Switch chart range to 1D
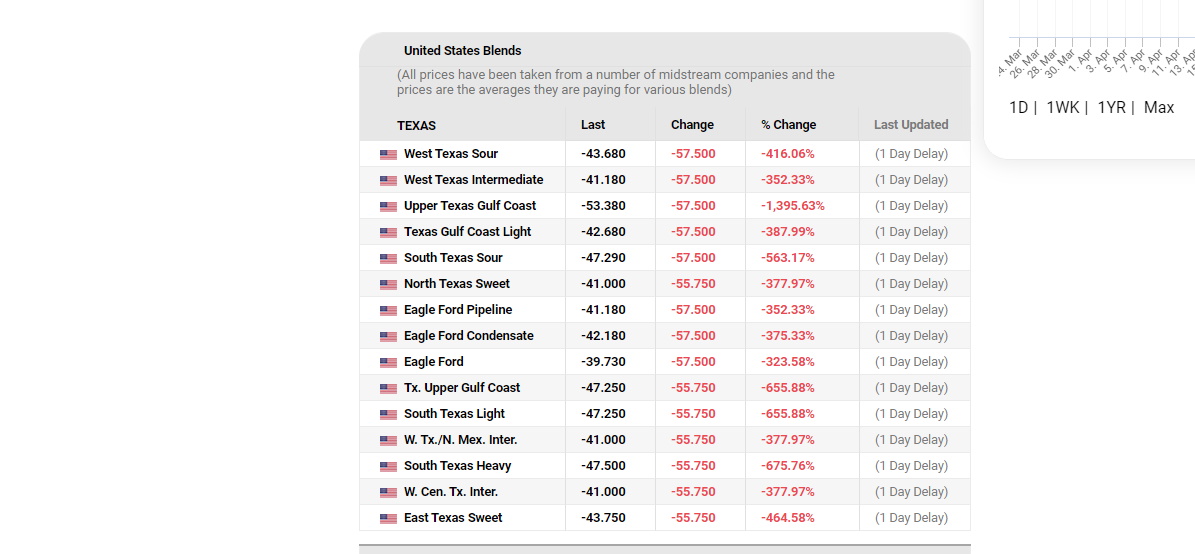 (1018, 108)
